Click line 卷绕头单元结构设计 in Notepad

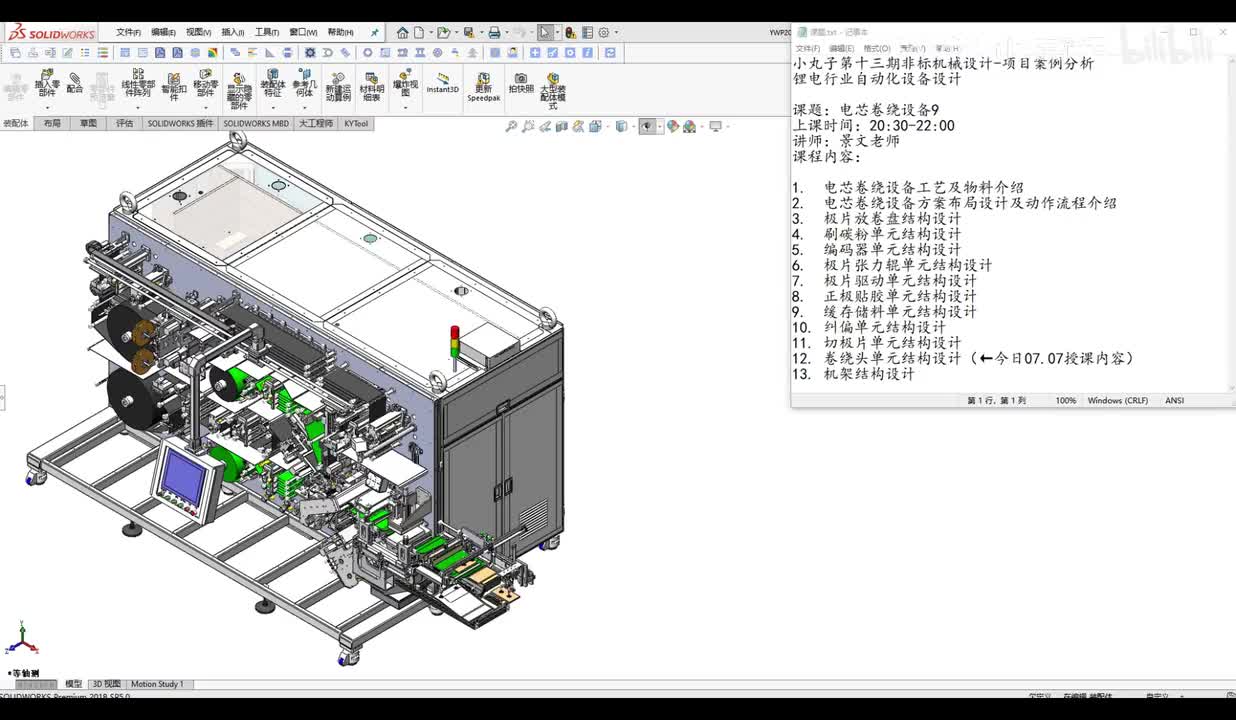tap(892, 358)
